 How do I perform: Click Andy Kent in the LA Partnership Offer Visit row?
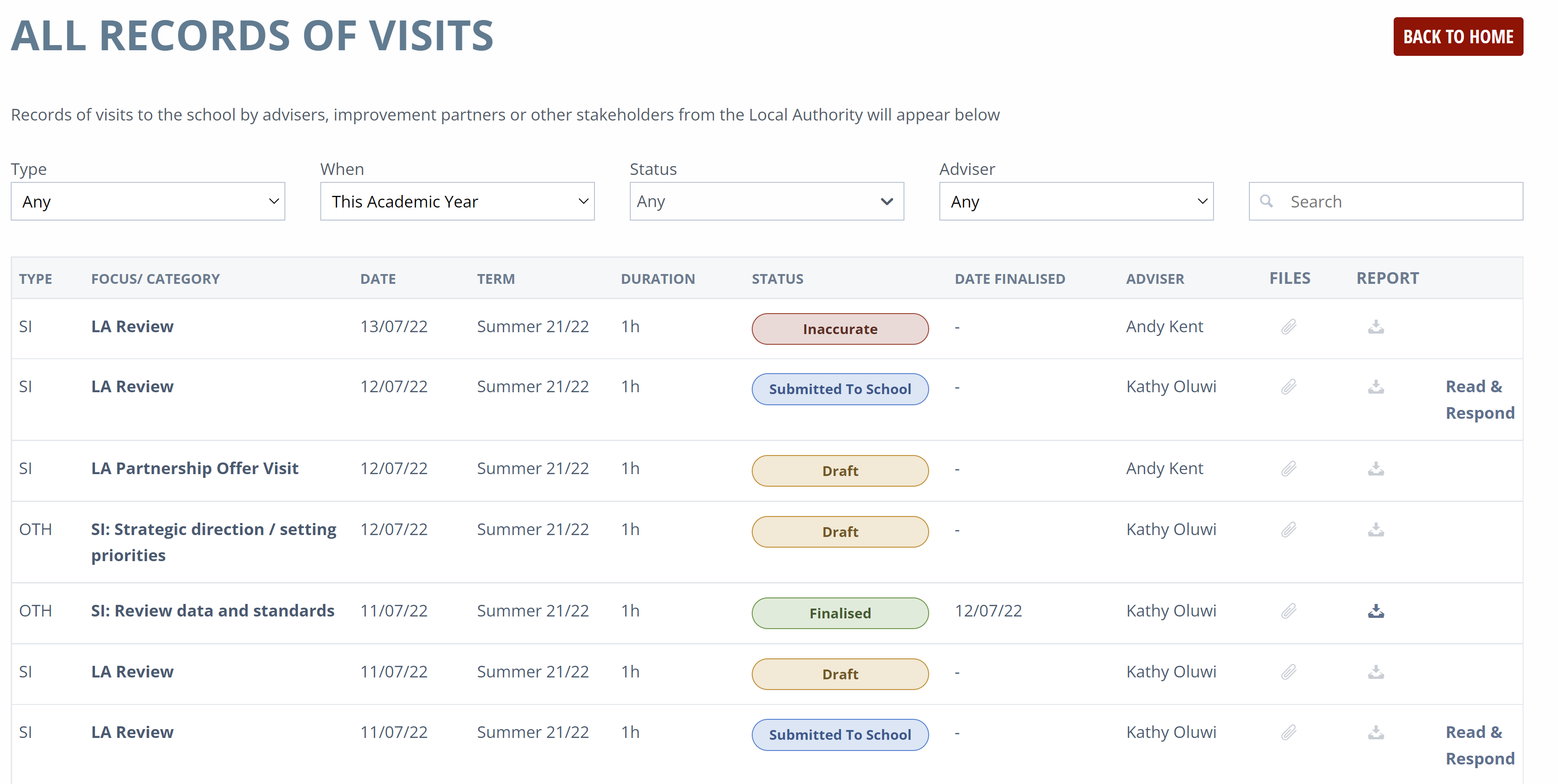(1164, 469)
